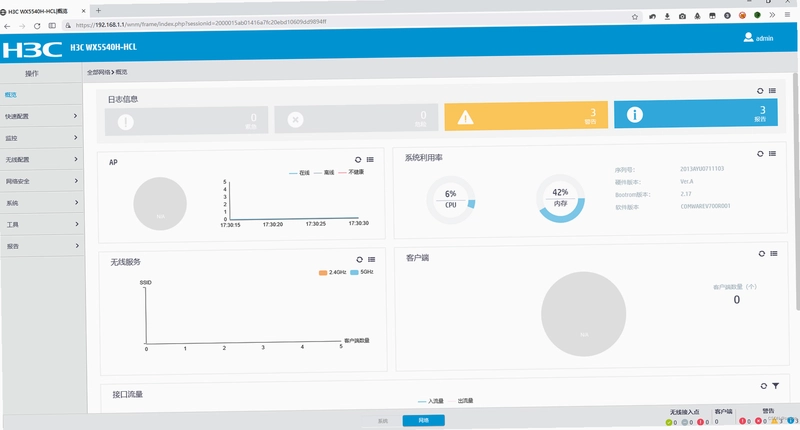
Task: Toggle the 5GHz legend swatch
Action: pyautogui.click(x=354, y=272)
